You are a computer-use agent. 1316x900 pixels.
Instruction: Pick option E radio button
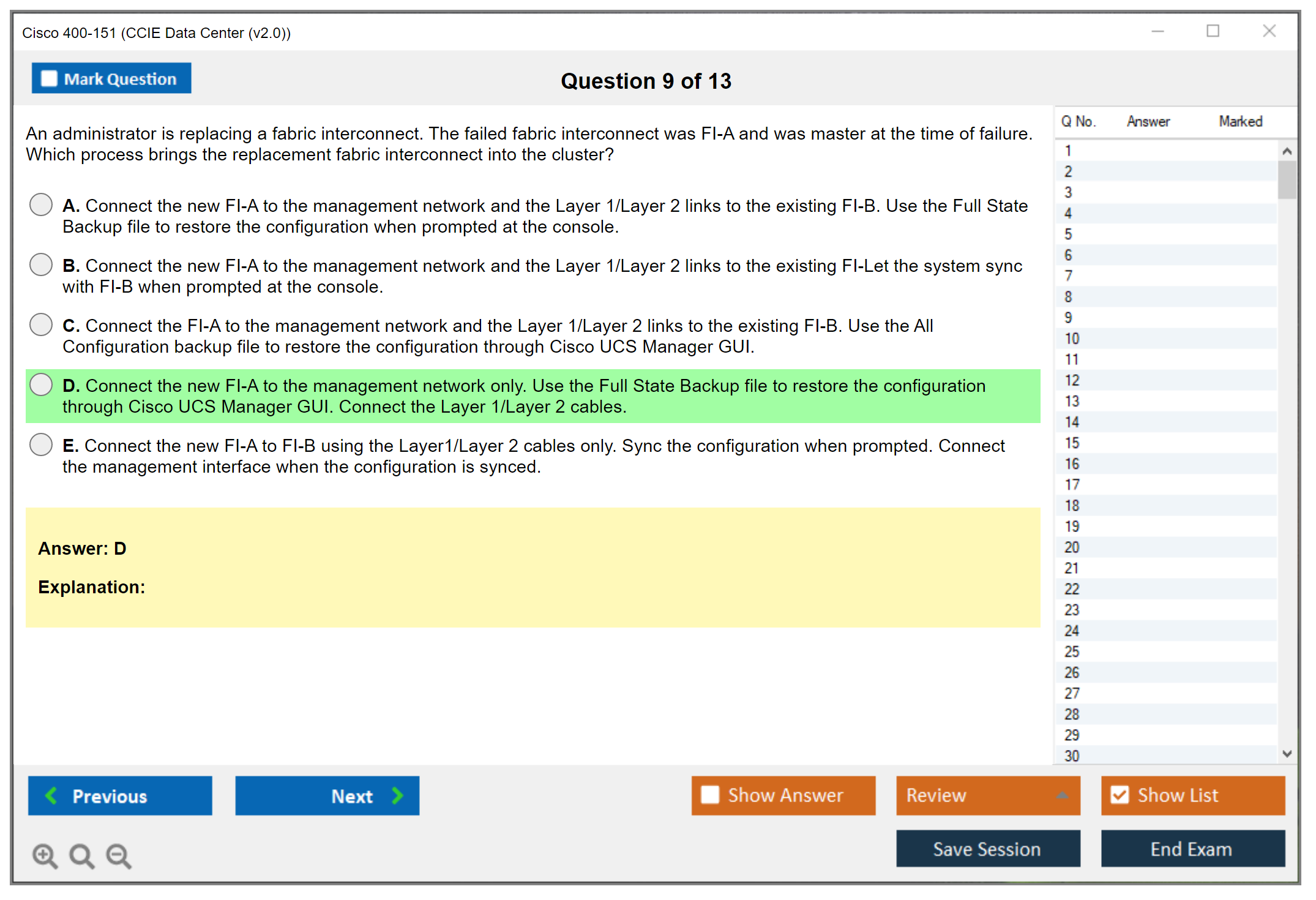click(x=41, y=444)
